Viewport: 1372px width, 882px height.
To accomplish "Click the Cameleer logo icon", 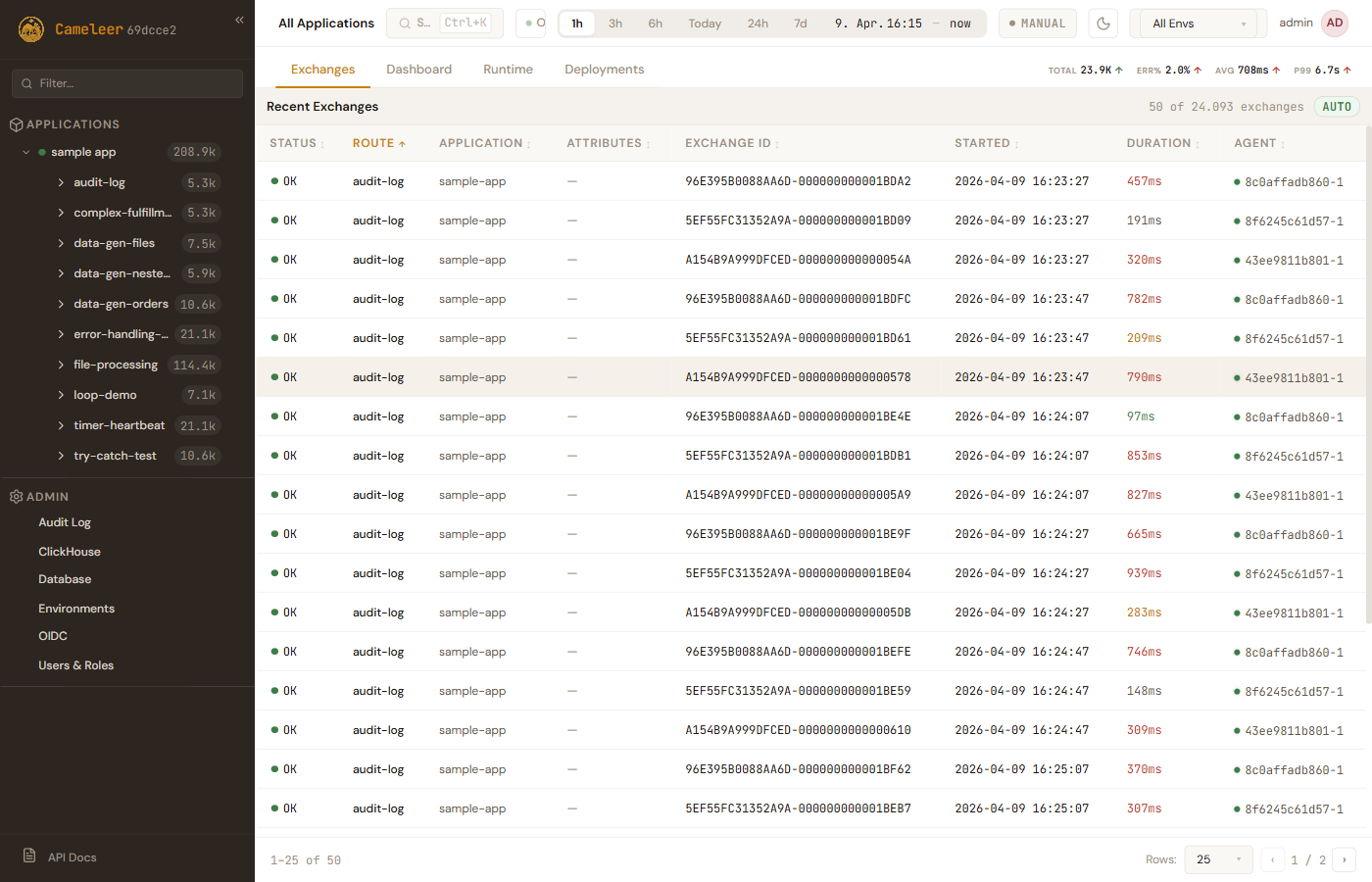I will pos(31,29).
